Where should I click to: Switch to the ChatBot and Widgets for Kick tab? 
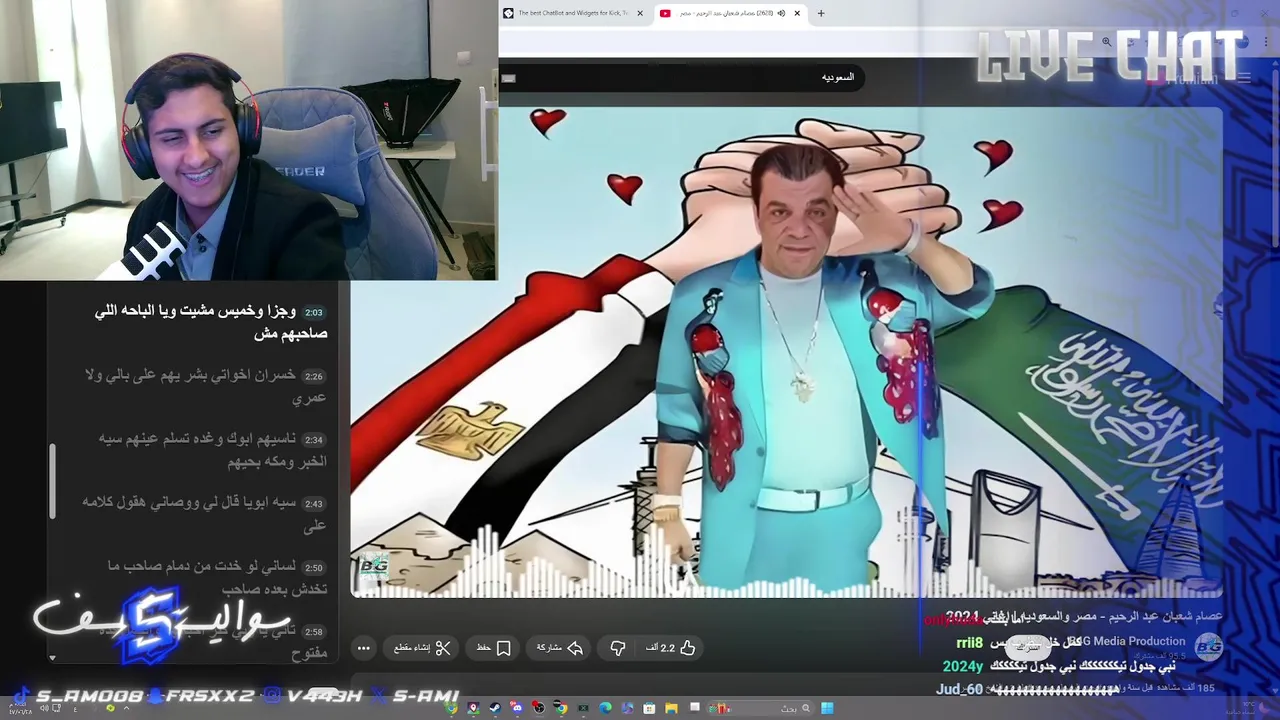pyautogui.click(x=573, y=13)
